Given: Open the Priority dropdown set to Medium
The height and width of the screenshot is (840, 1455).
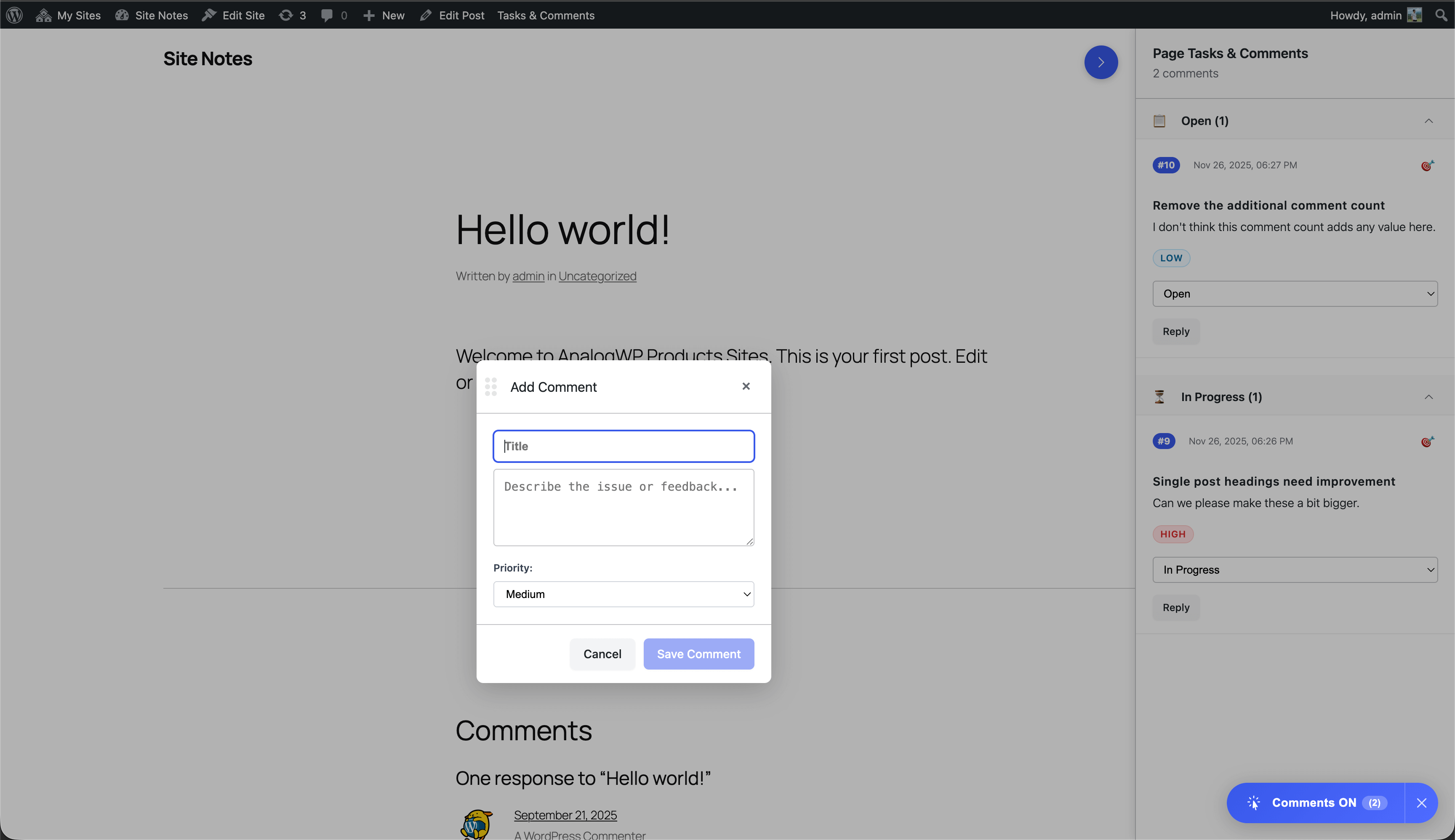Looking at the screenshot, I should tap(624, 594).
